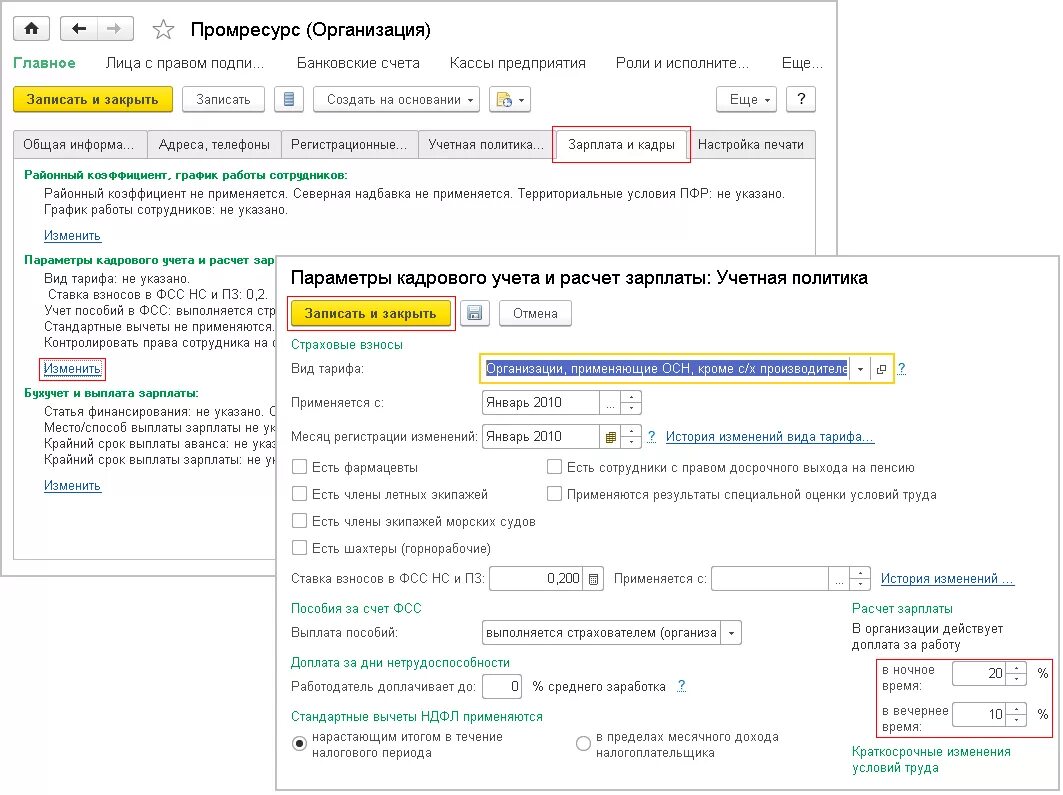Enable special labor conditions assessment checkbox
1063x795 pixels.
[554, 494]
